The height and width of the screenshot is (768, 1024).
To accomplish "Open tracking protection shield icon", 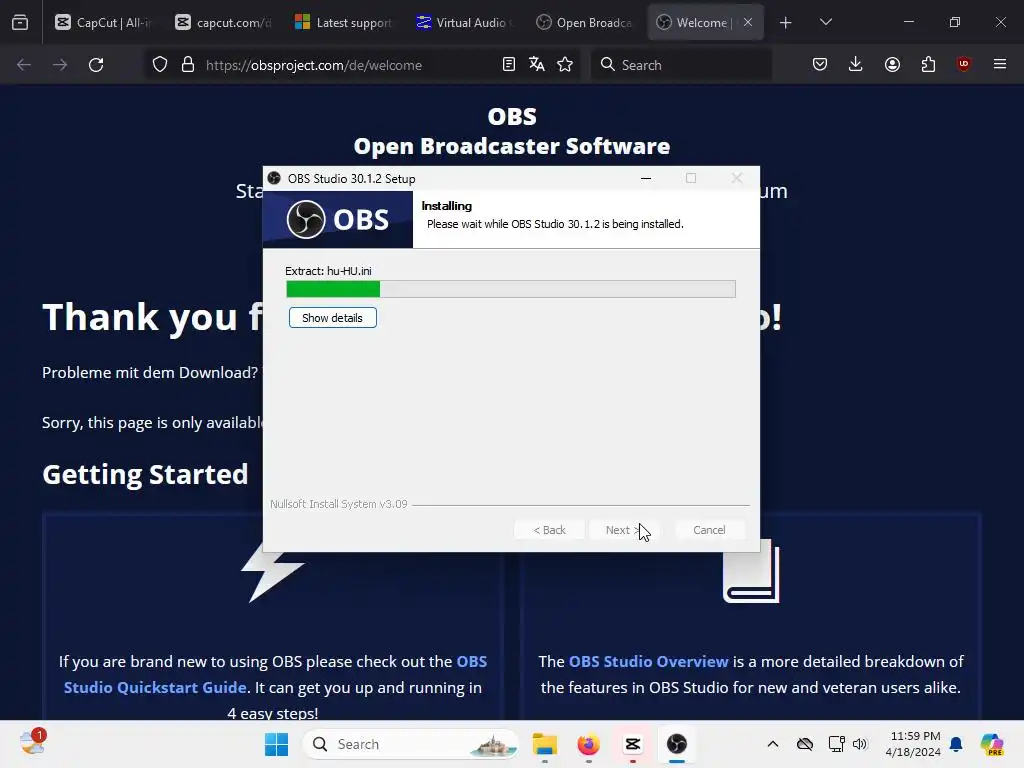I will coord(160,65).
